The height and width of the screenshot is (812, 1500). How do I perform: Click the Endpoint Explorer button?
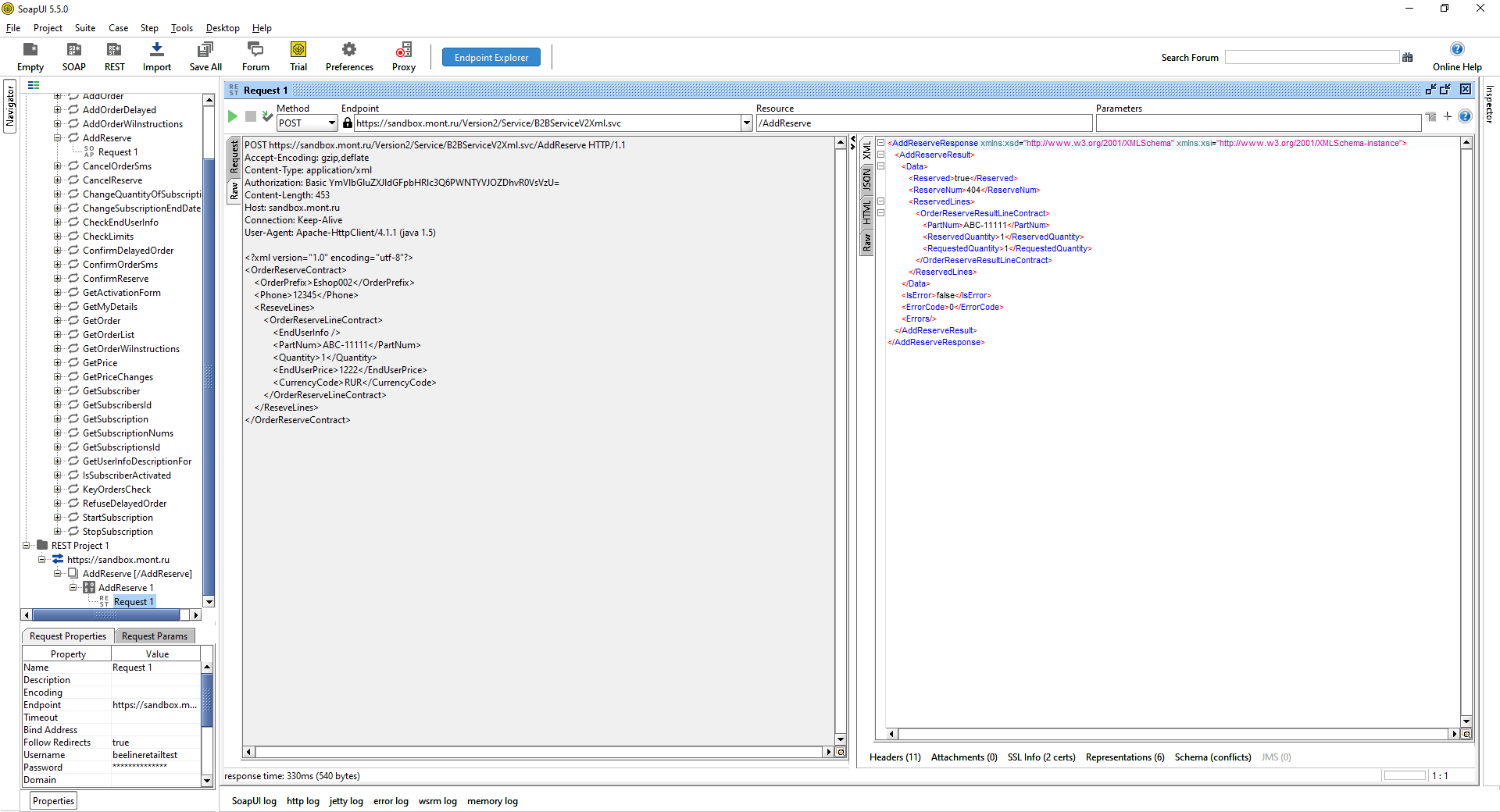tap(491, 58)
